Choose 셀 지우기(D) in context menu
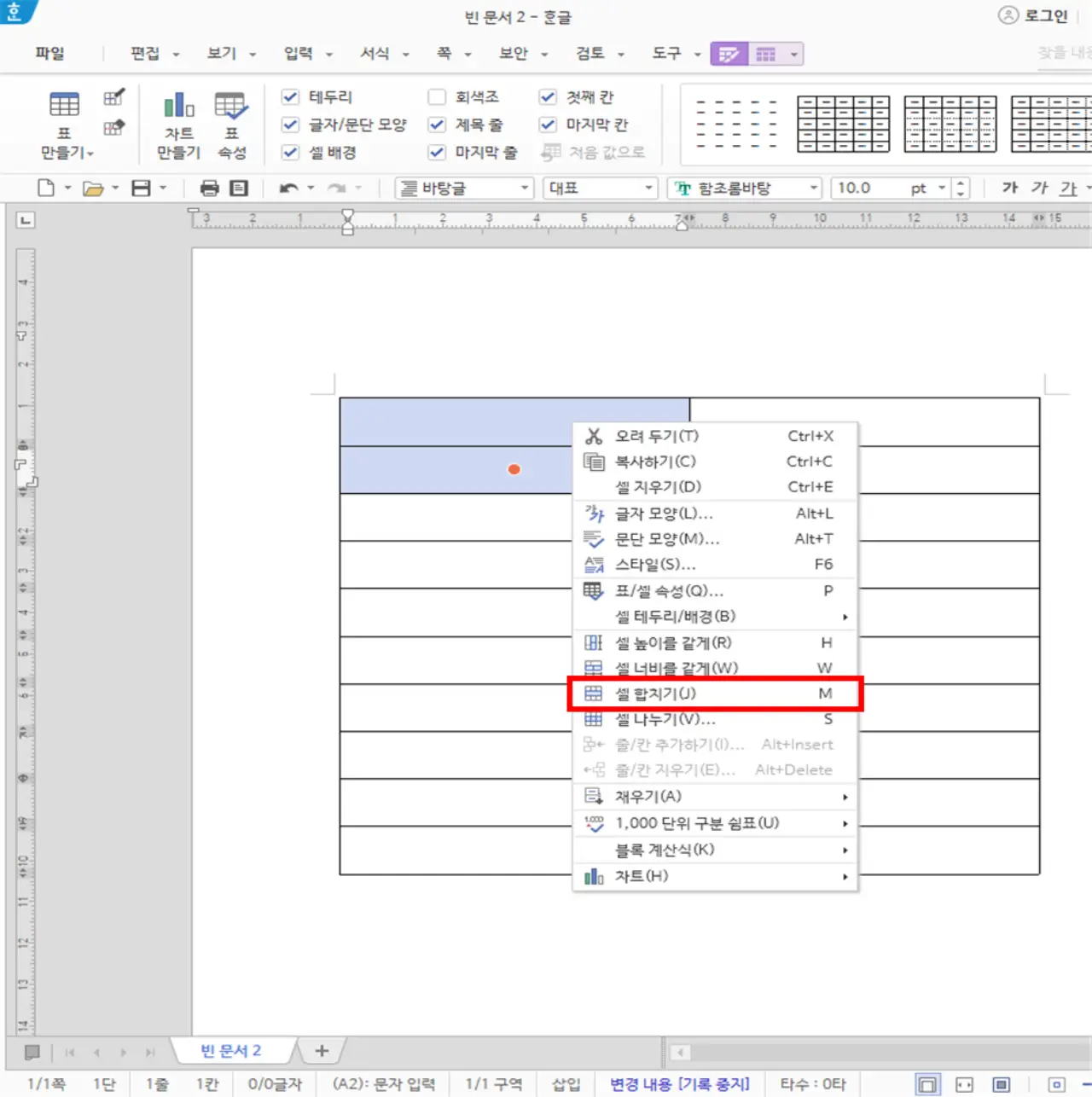The image size is (1092, 1097). pyautogui.click(x=715, y=487)
